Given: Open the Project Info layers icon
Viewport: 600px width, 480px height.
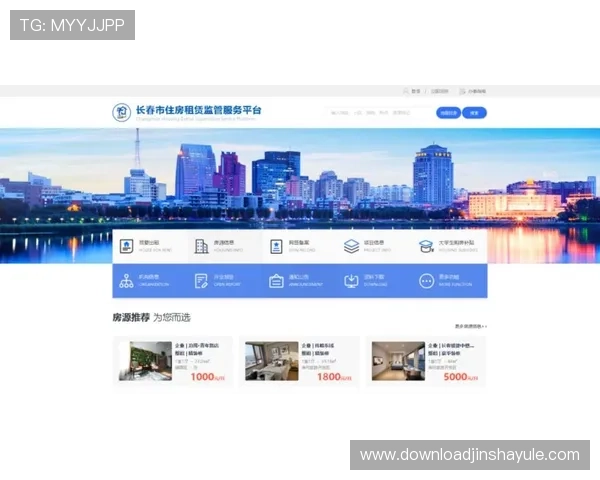Looking at the screenshot, I should coord(351,246).
